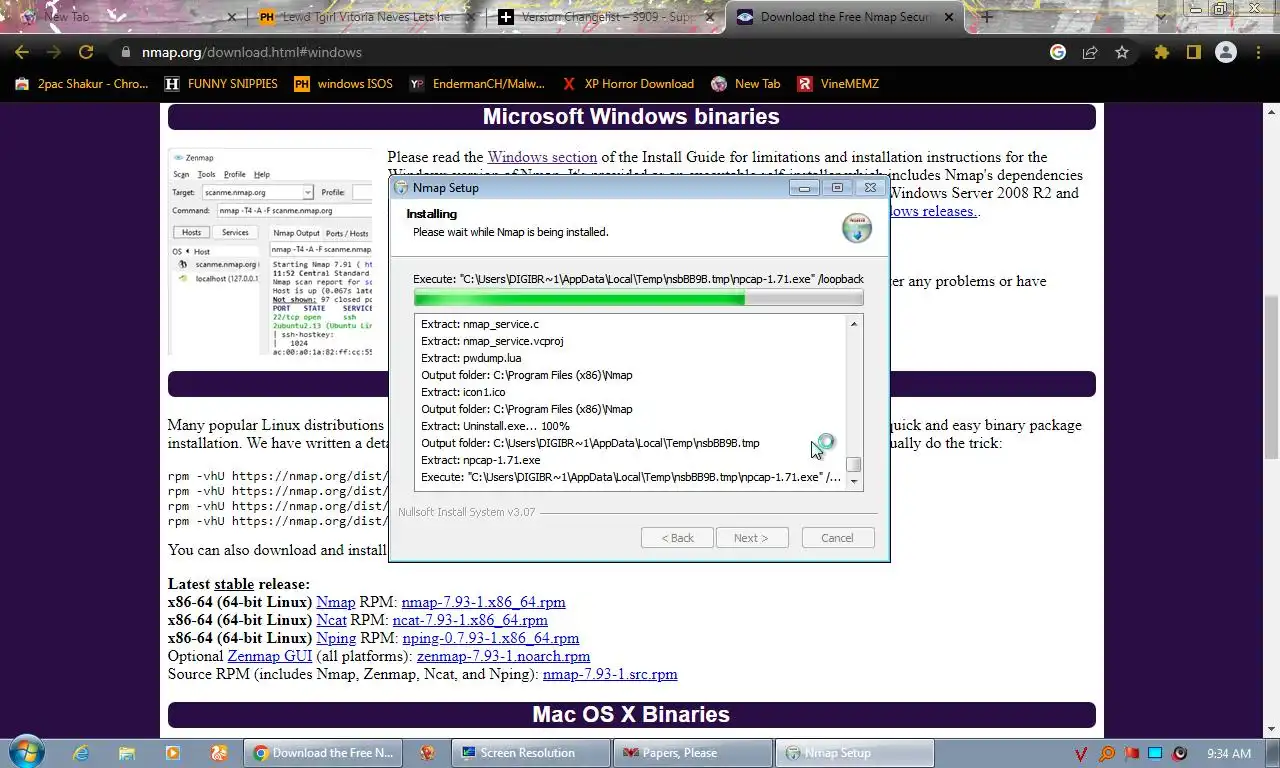
Task: Switch to the Papers, Please window
Action: (x=694, y=753)
